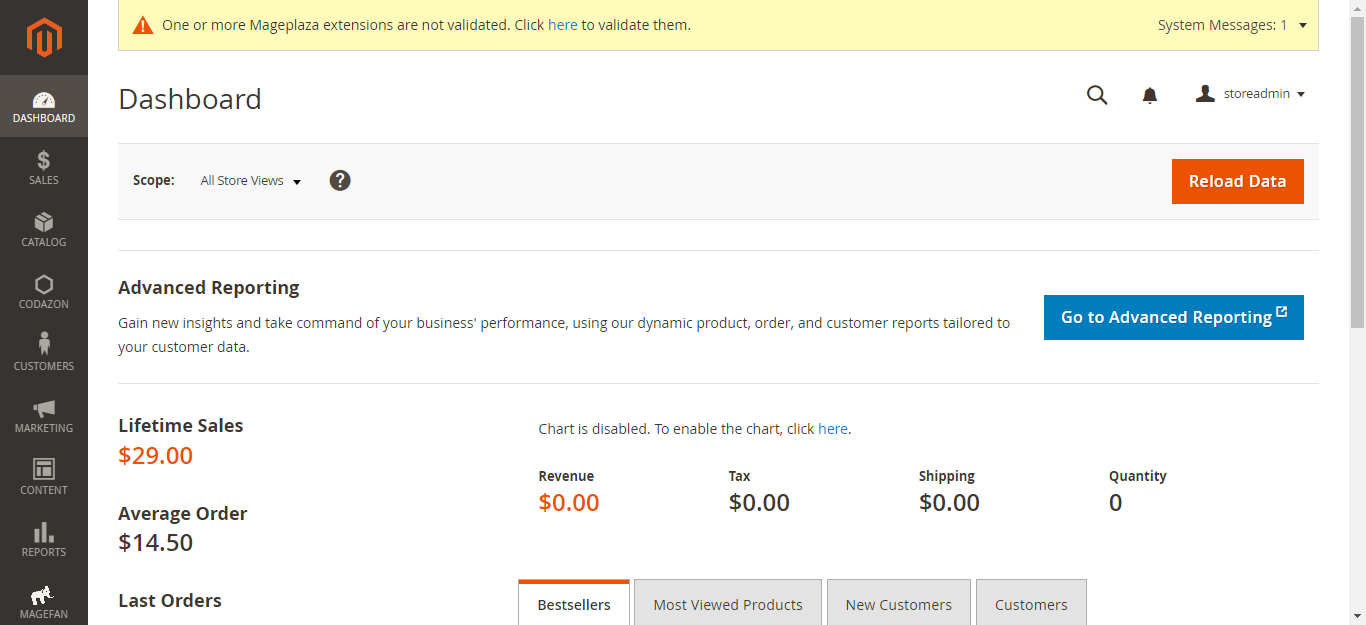1366x625 pixels.
Task: Click the Reload Data button
Action: pos(1237,181)
